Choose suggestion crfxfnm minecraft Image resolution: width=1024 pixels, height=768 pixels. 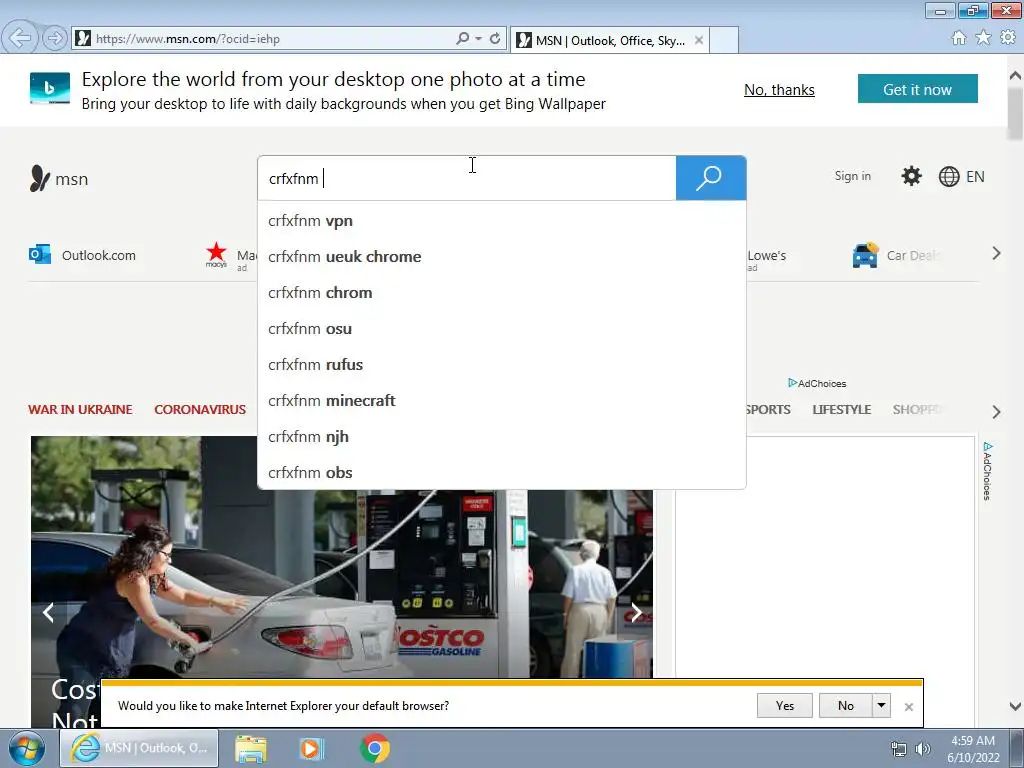[x=502, y=400]
